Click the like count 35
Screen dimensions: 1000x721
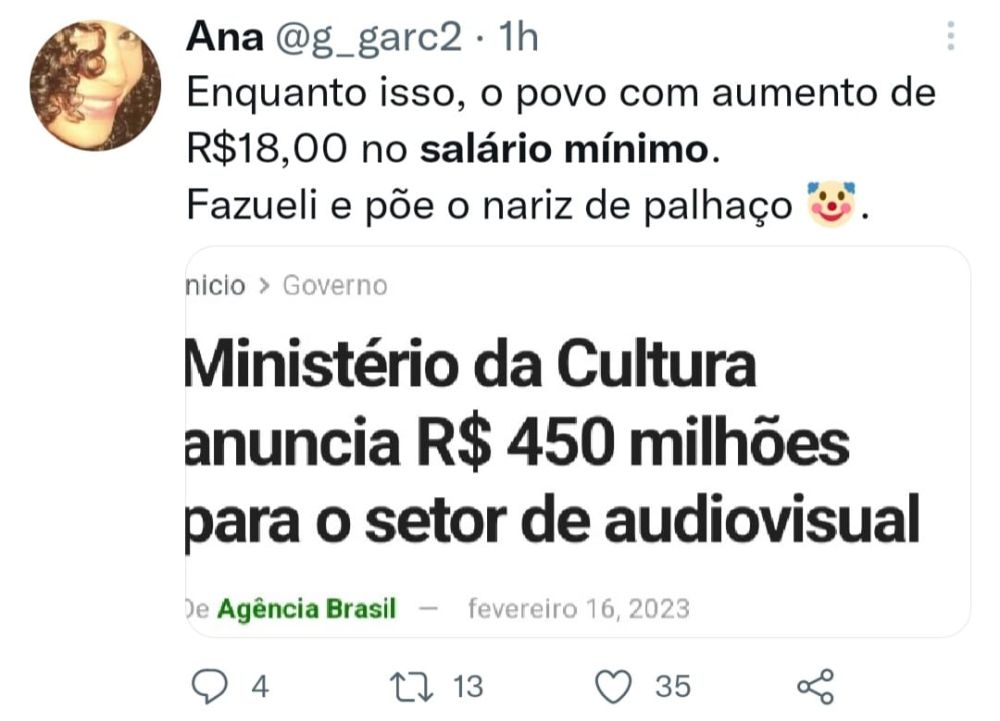673,687
